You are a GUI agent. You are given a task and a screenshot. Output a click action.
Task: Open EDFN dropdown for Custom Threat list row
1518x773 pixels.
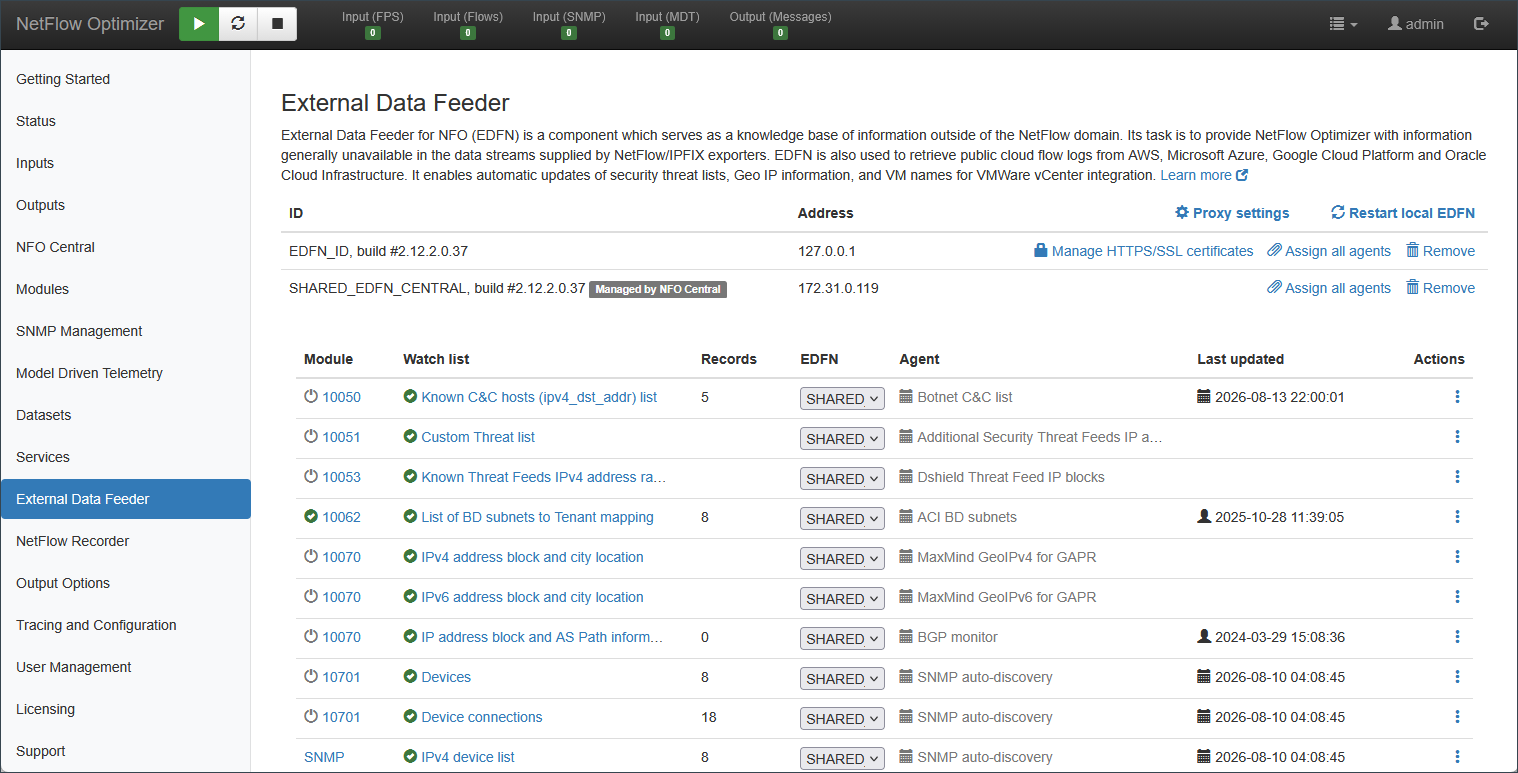coord(842,438)
